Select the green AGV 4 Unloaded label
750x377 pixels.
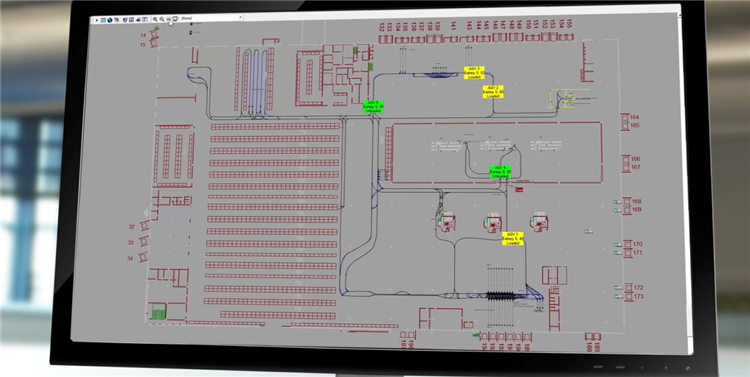click(x=500, y=172)
